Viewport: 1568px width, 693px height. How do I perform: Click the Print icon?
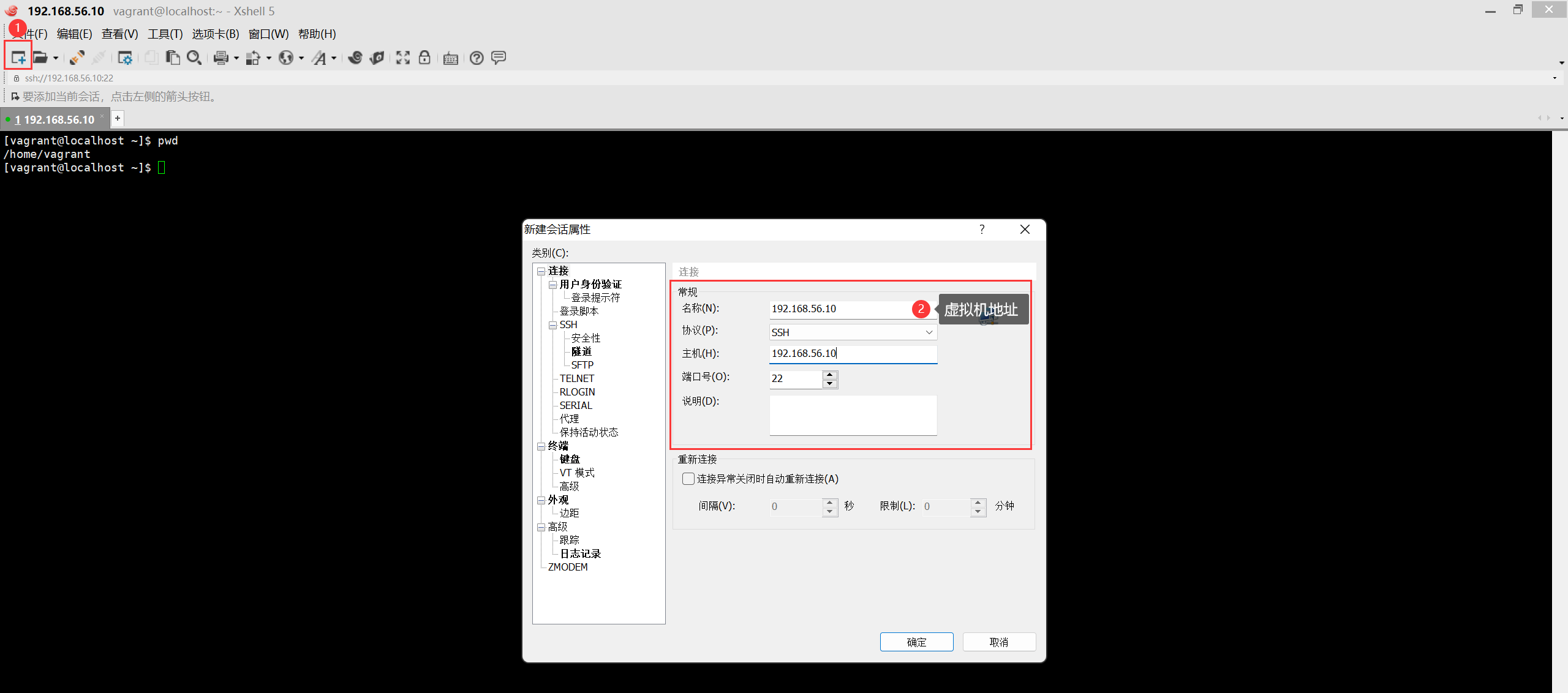click(x=221, y=58)
